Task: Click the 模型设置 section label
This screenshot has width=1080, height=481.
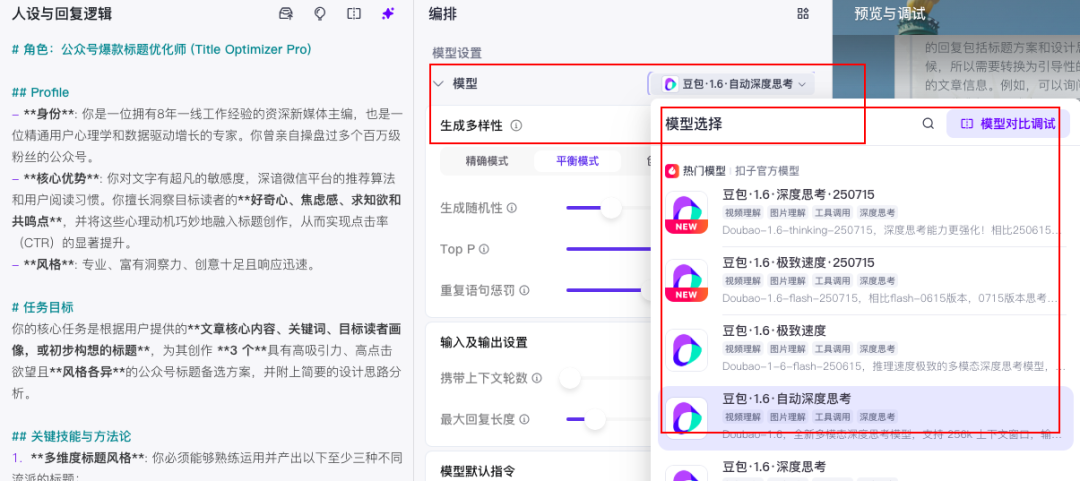Action: click(x=457, y=53)
